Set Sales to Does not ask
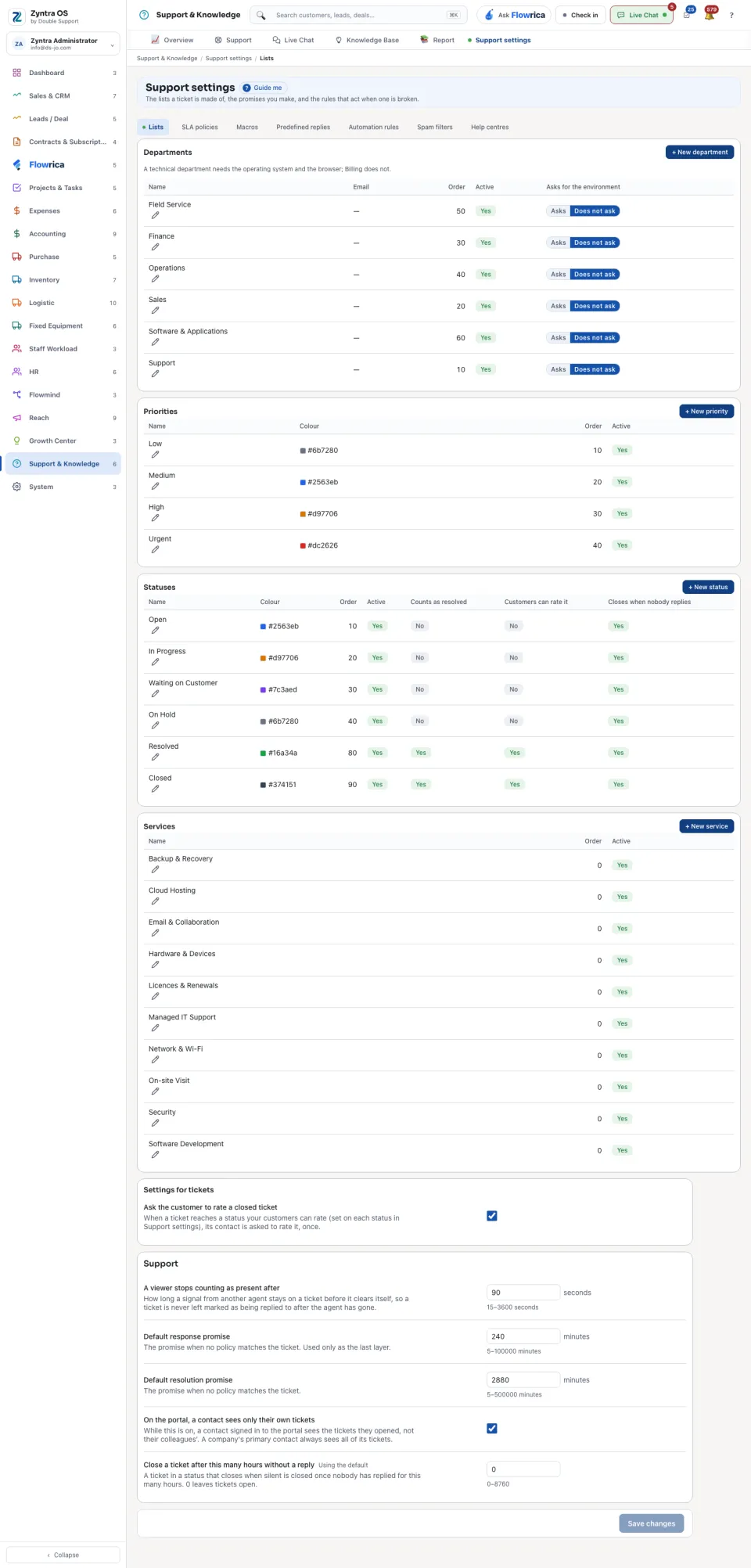751x1568 pixels. pyautogui.click(x=595, y=306)
